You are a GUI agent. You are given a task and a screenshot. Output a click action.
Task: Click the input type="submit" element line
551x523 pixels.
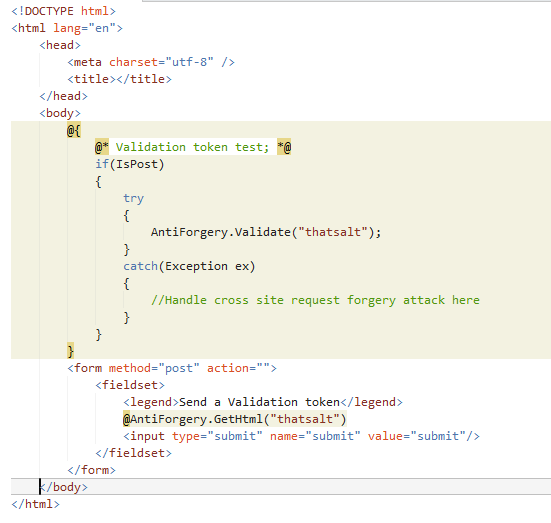pyautogui.click(x=301, y=436)
